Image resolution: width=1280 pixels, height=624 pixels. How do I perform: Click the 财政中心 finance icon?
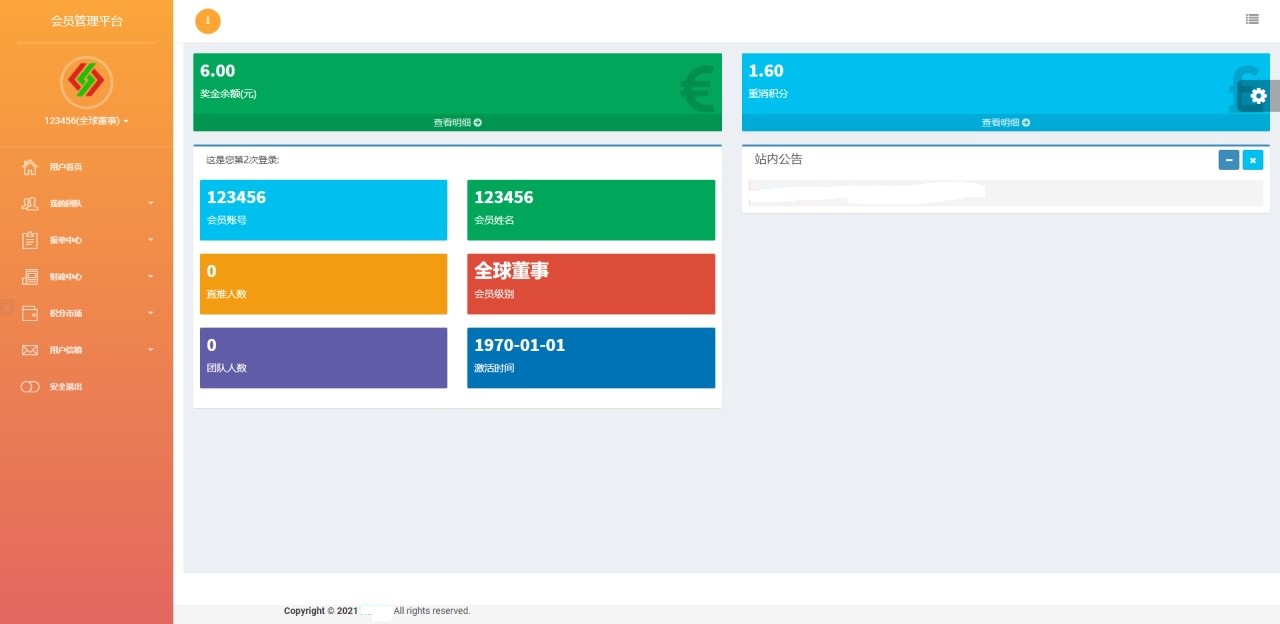coord(30,277)
